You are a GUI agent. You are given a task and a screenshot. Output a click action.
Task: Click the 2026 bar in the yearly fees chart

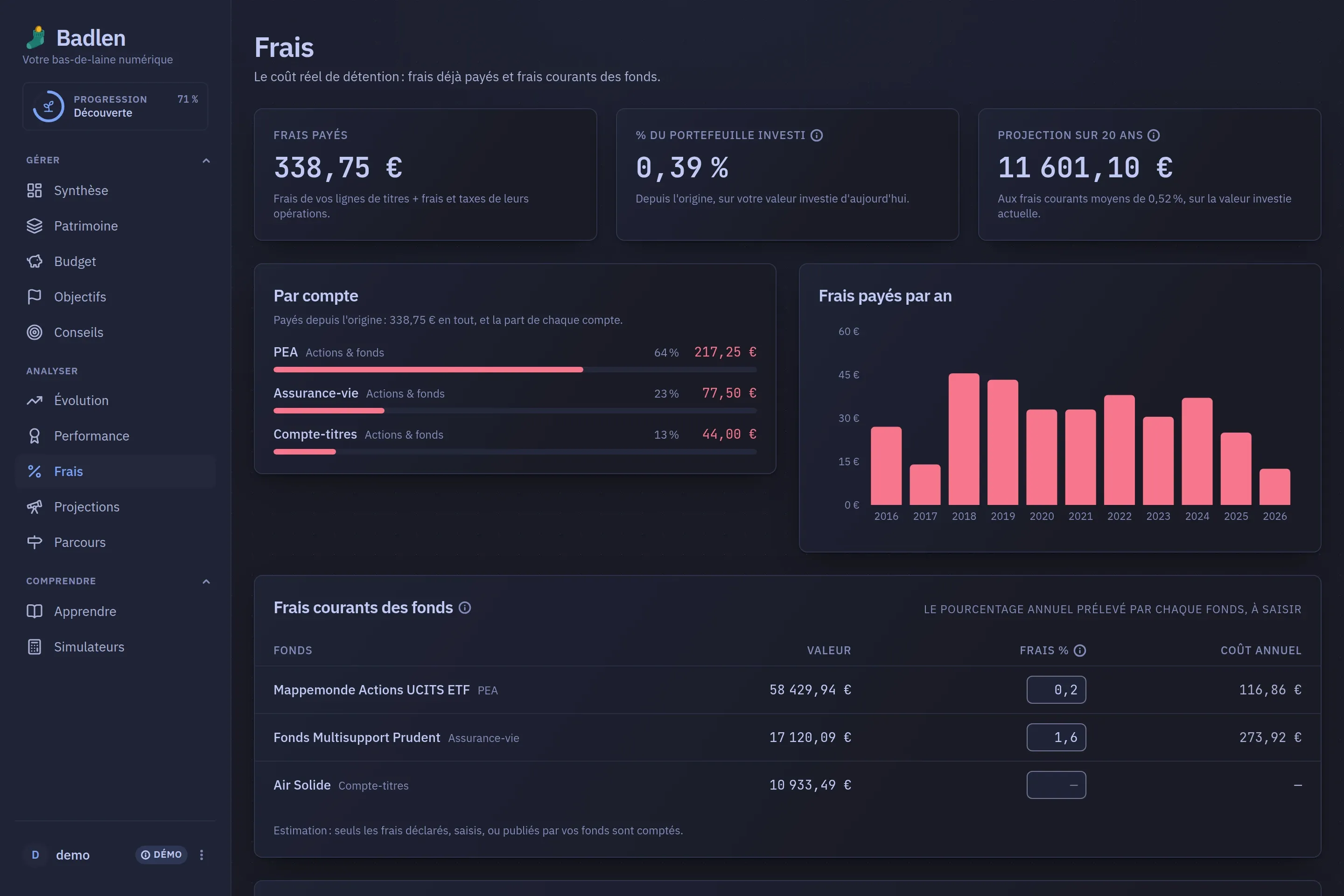1275,487
